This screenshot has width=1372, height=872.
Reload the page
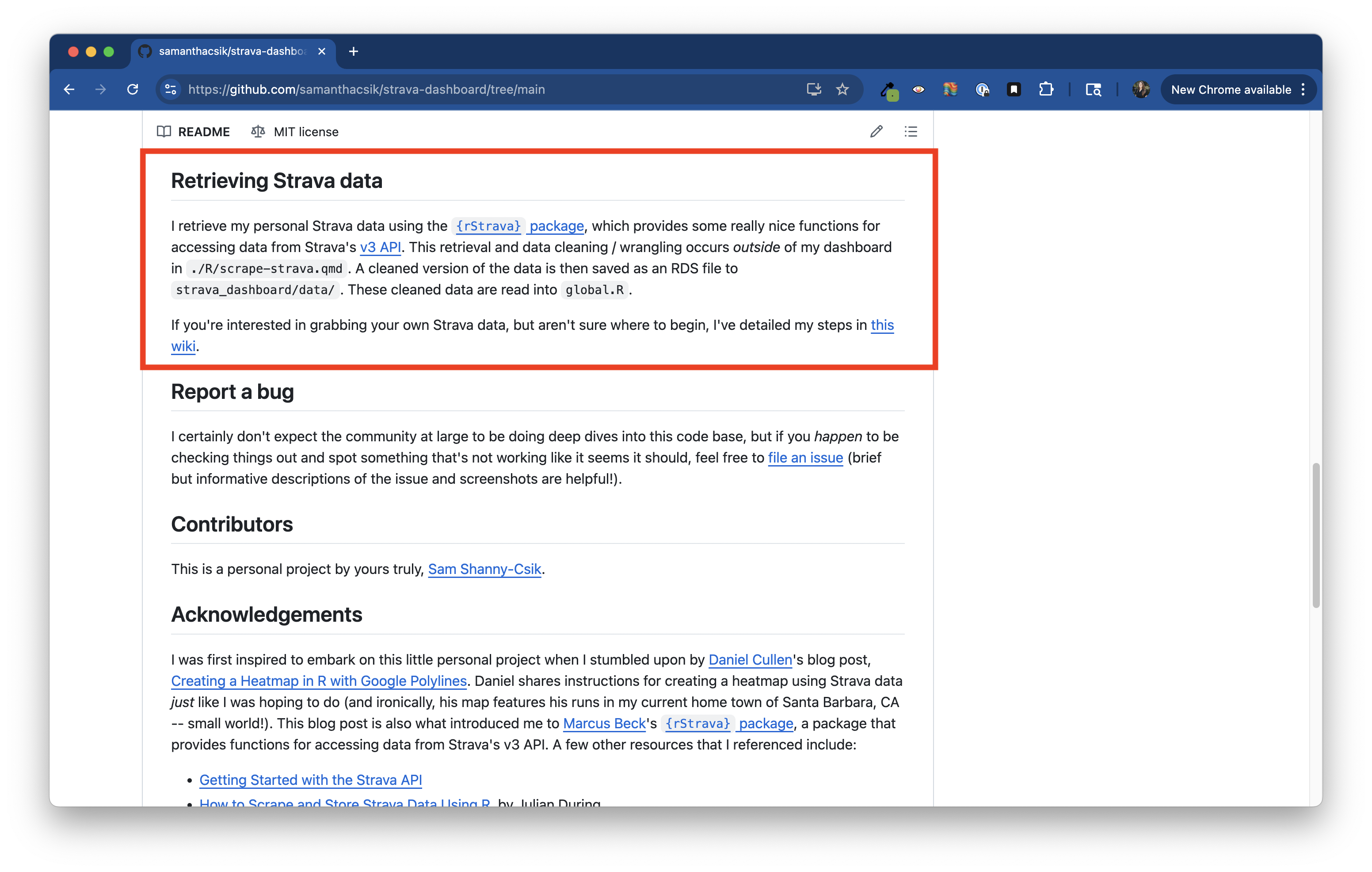tap(133, 89)
